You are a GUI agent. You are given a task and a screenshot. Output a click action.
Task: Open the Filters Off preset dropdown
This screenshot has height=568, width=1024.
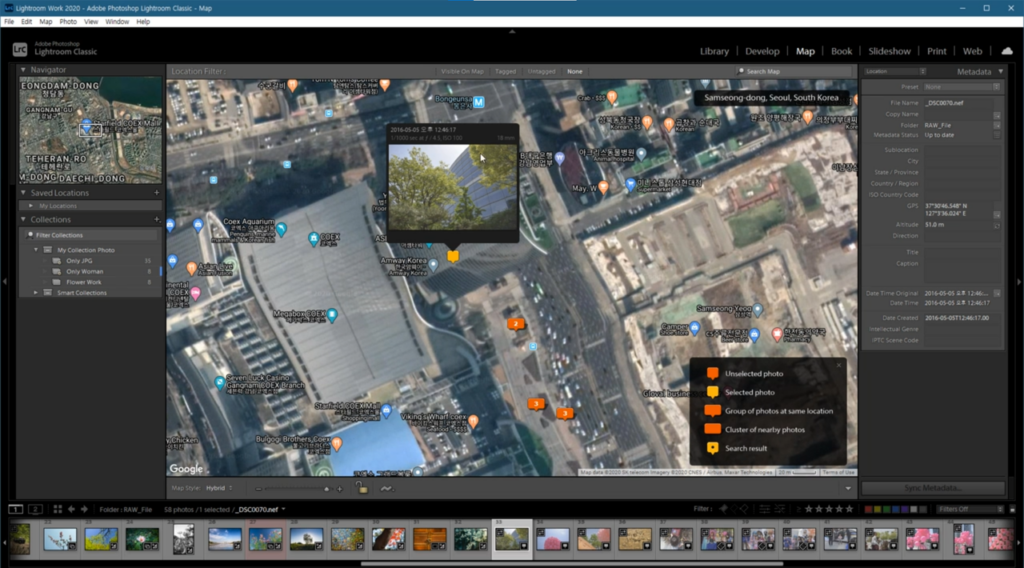[970, 509]
